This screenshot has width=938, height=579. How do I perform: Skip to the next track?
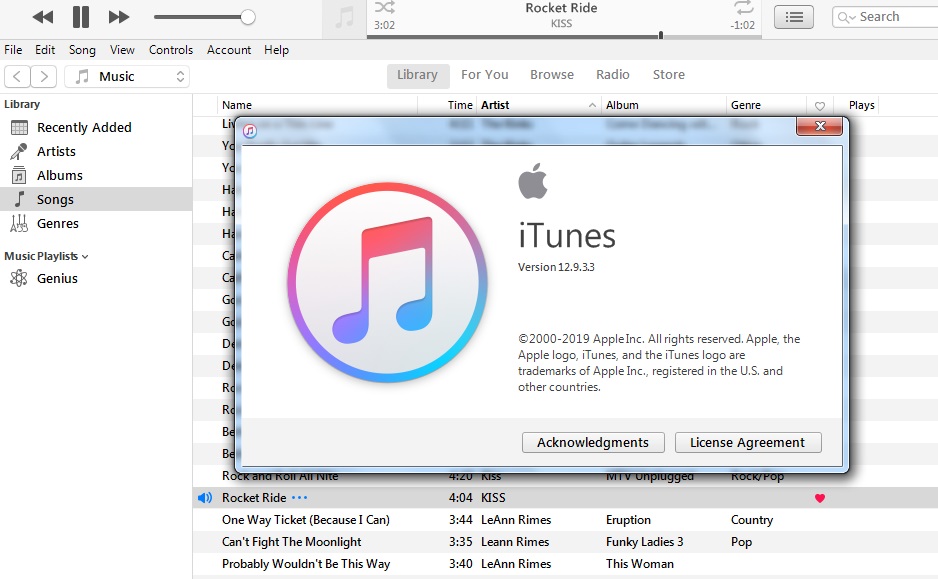(x=119, y=17)
